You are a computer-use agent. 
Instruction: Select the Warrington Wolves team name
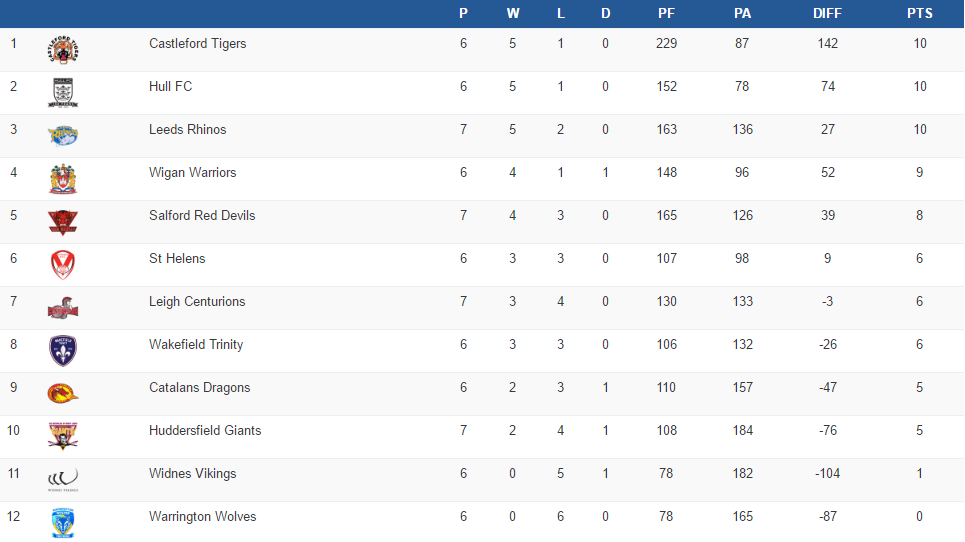tap(202, 516)
